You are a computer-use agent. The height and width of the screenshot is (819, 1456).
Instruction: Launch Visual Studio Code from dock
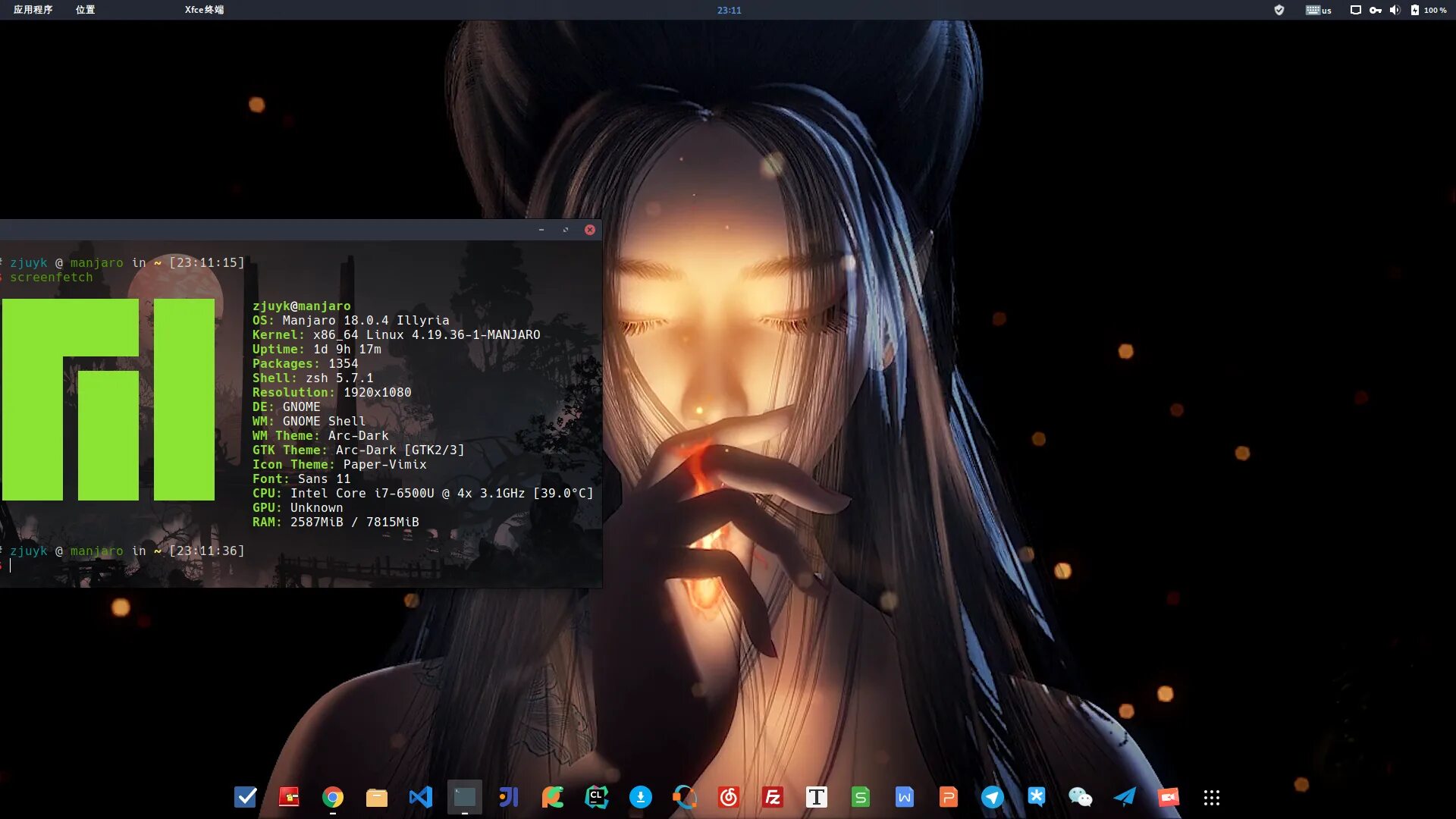pos(421,797)
